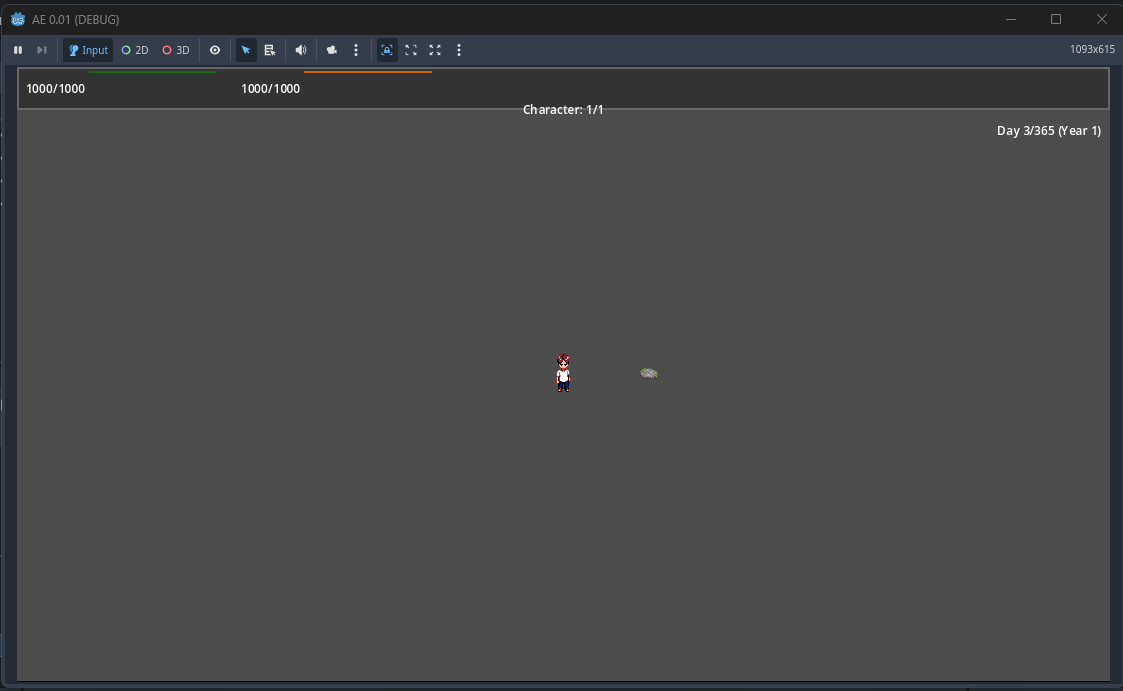Click the Character: 1/1 label
Viewport: 1123px width, 691px height.
[563, 110]
